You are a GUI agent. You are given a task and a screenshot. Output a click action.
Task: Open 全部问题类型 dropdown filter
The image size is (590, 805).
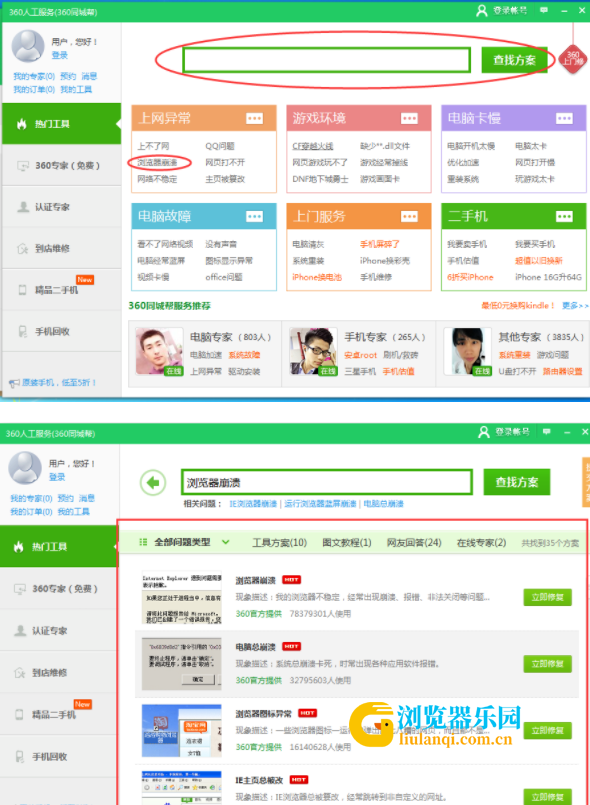tap(184, 542)
